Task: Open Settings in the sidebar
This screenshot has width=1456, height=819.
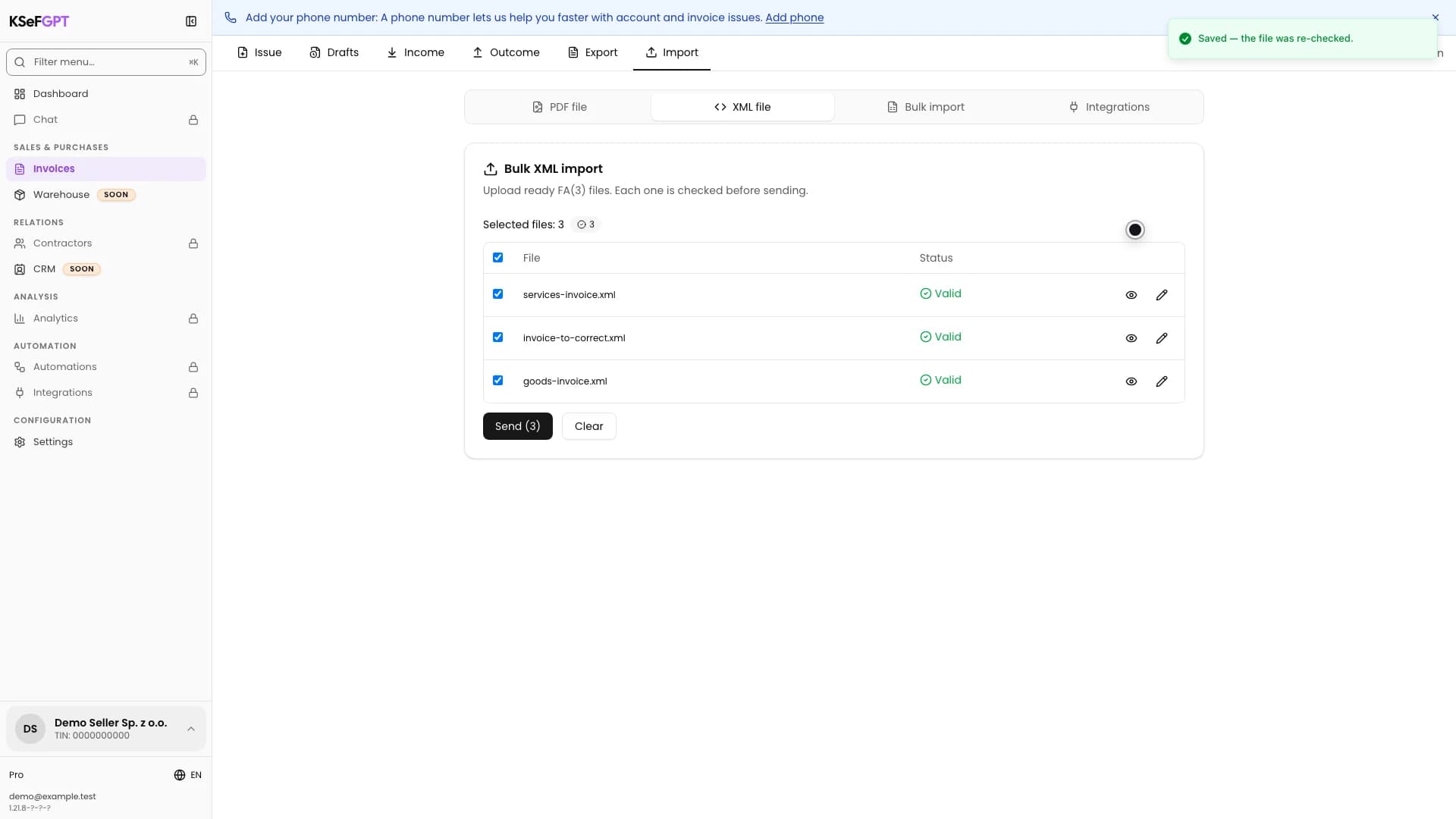Action: pos(106,442)
